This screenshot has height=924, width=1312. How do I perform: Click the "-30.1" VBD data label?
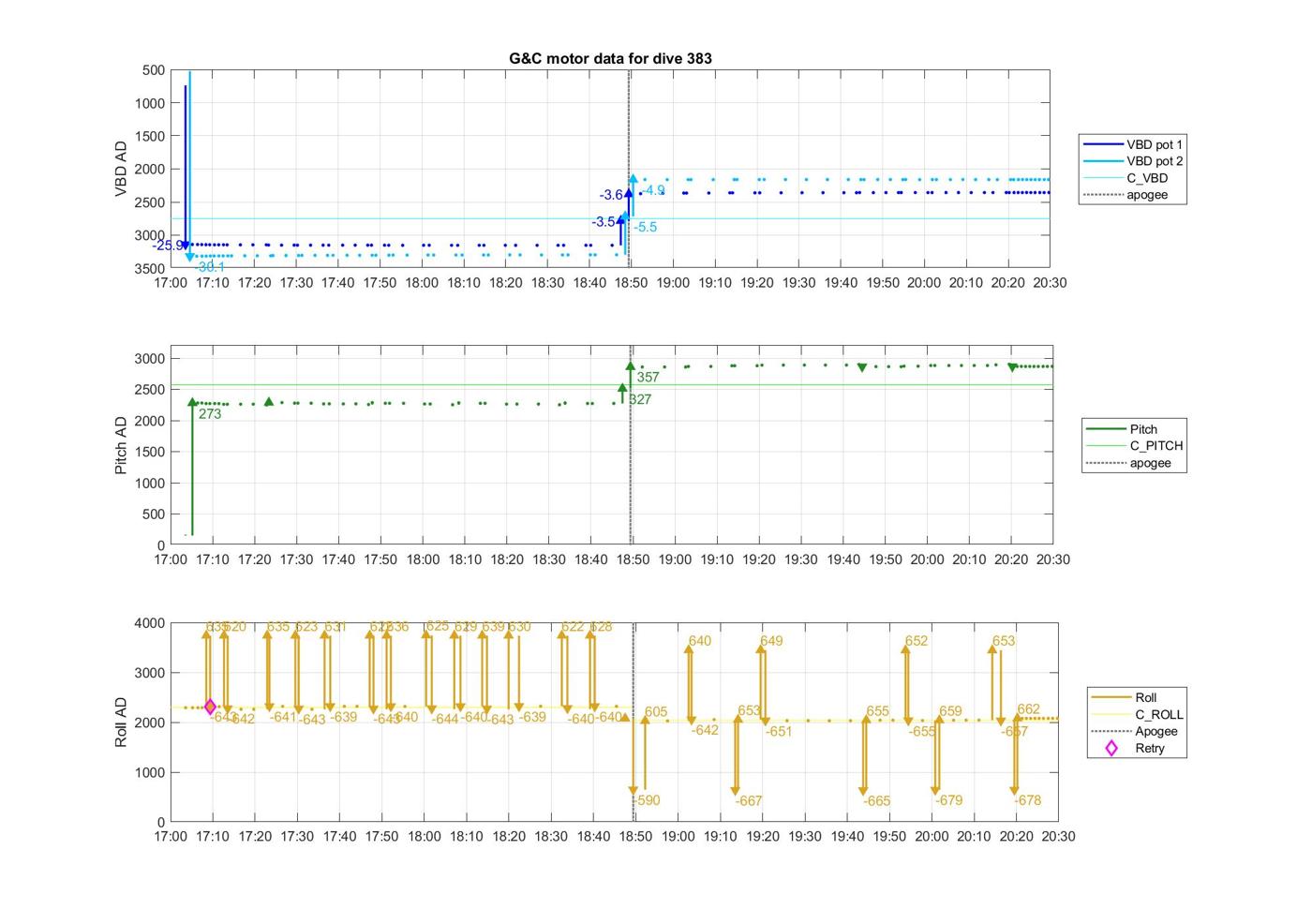(x=210, y=267)
